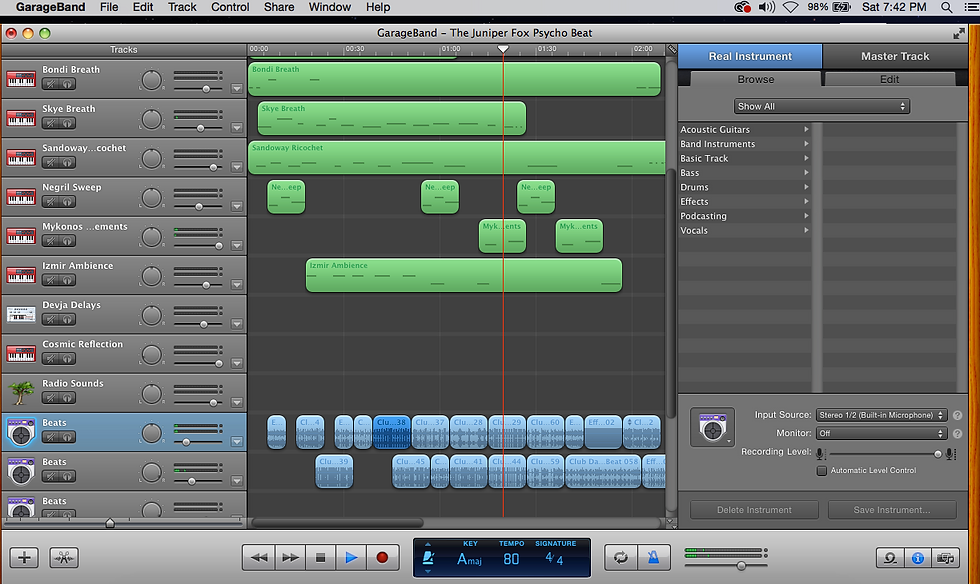This screenshot has width=980, height=584.
Task: Start playback with the blue play button
Action: coord(351,557)
